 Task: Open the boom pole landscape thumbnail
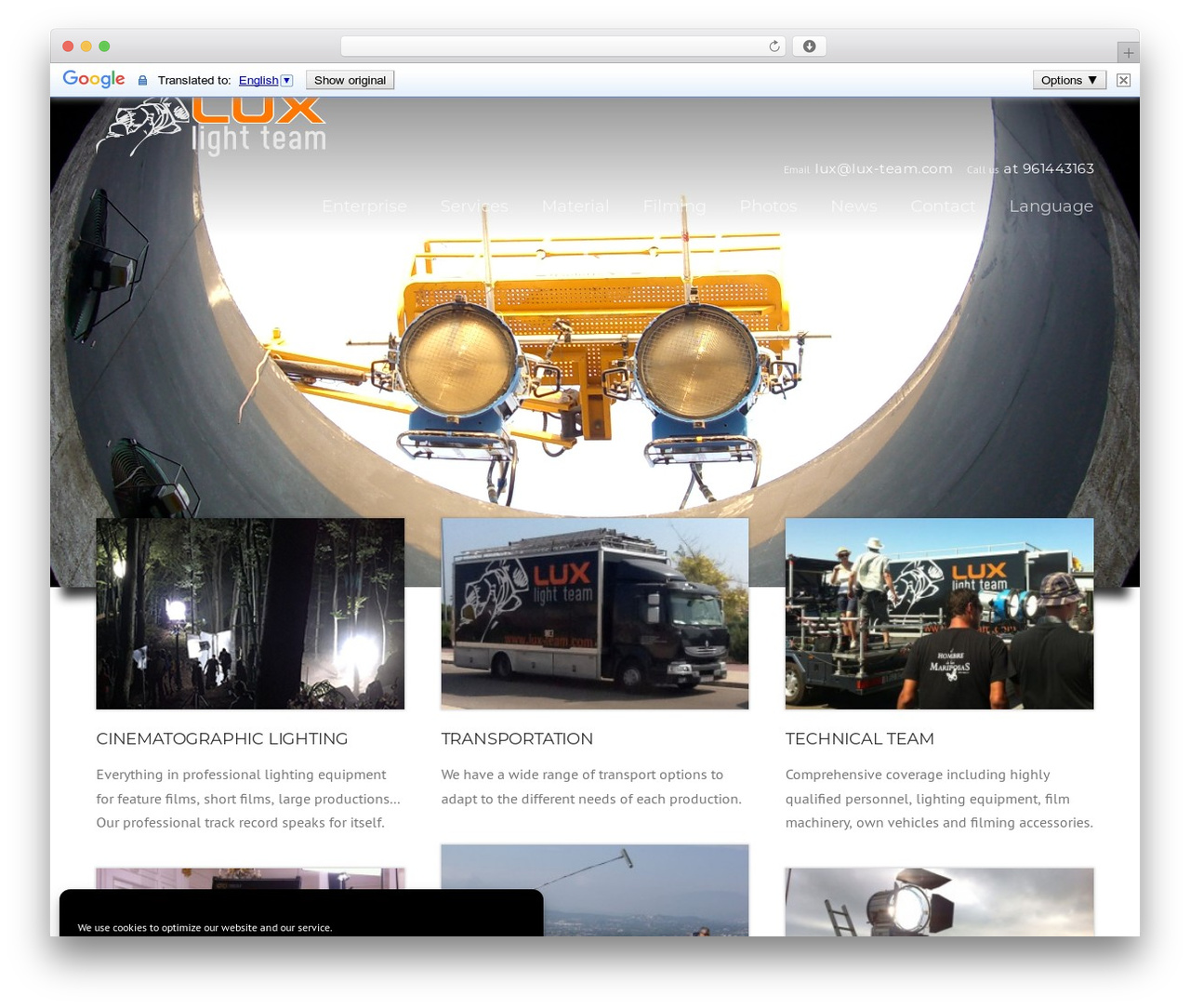pyautogui.click(x=595, y=890)
